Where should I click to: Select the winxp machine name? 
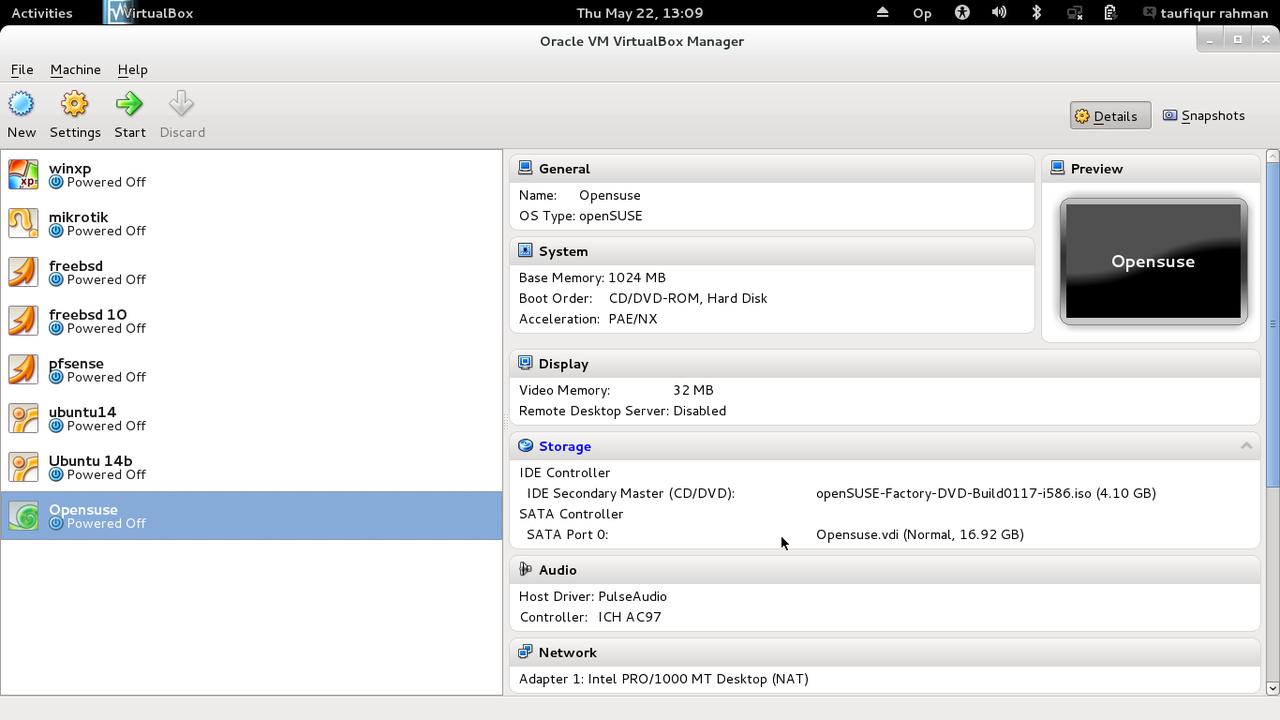click(x=70, y=168)
